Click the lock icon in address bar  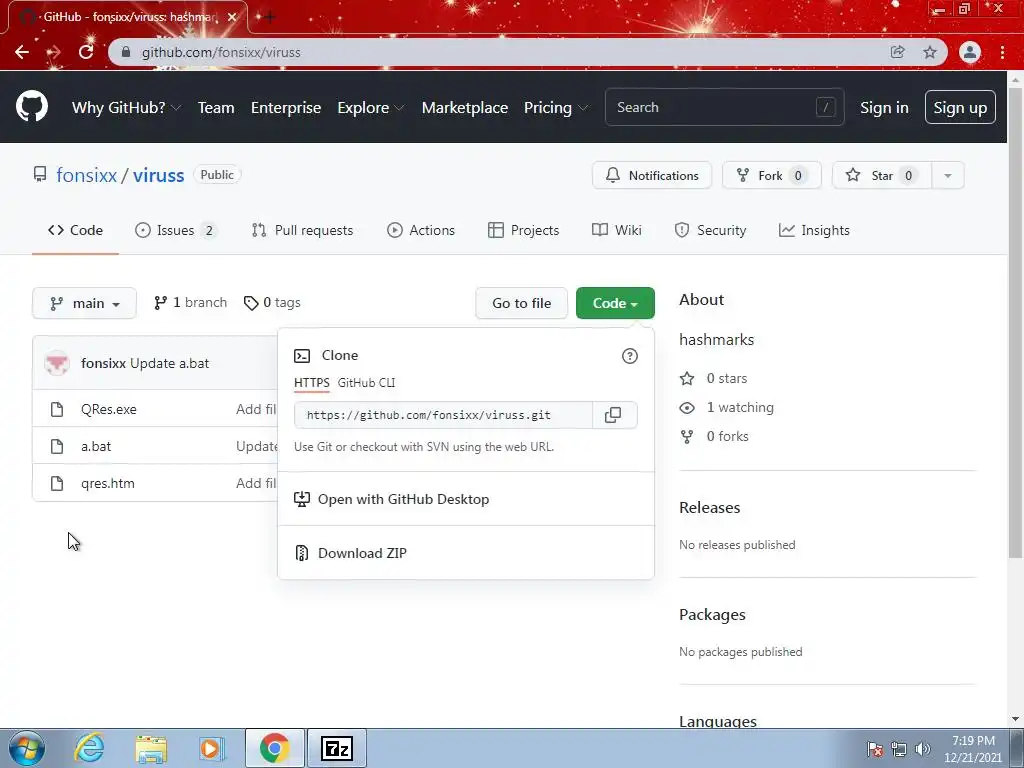pyautogui.click(x=126, y=52)
